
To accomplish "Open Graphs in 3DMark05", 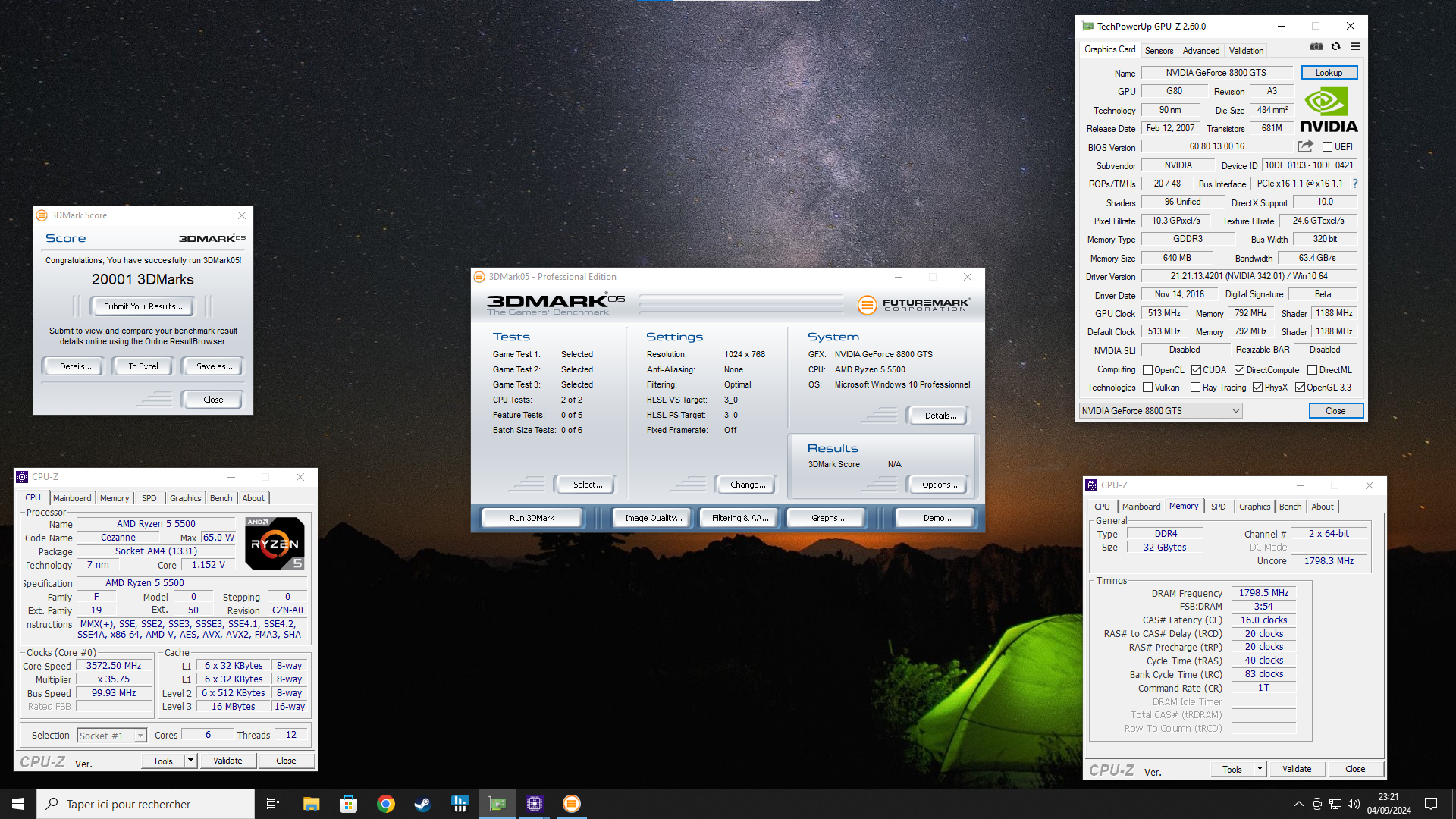I will (827, 518).
